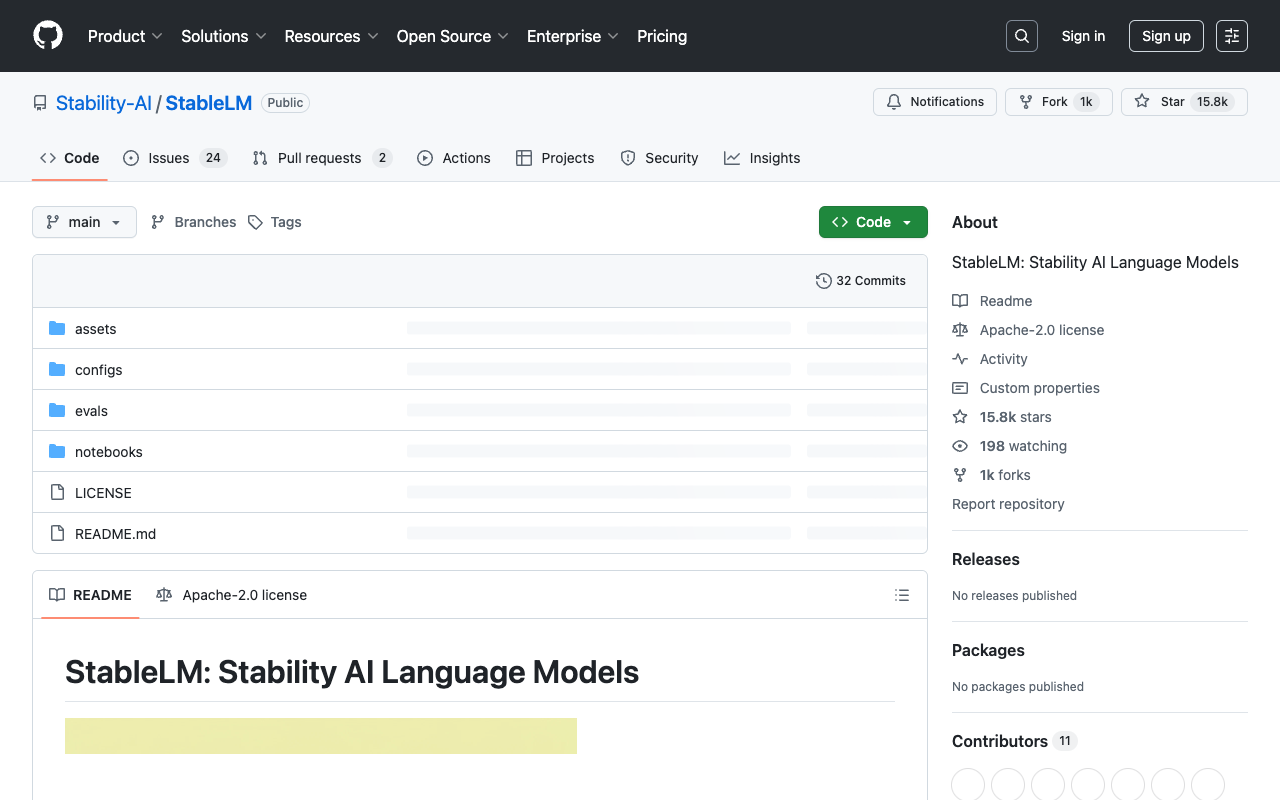Expand the Solutions menu
The image size is (1280, 800).
pos(224,36)
